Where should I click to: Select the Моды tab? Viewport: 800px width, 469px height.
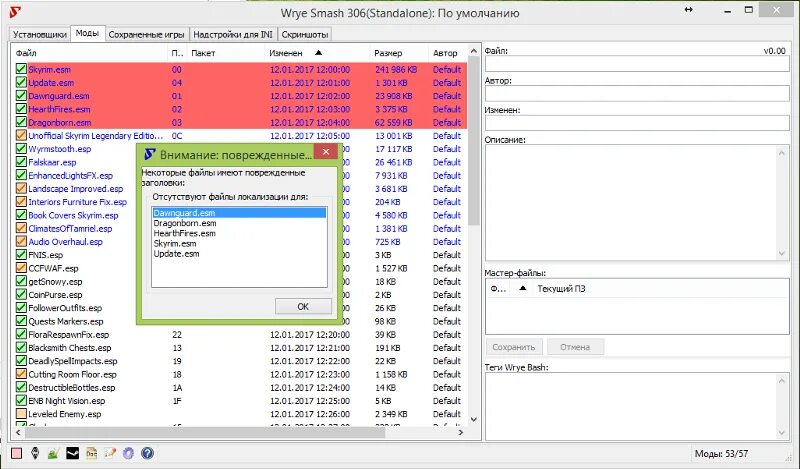[x=87, y=33]
